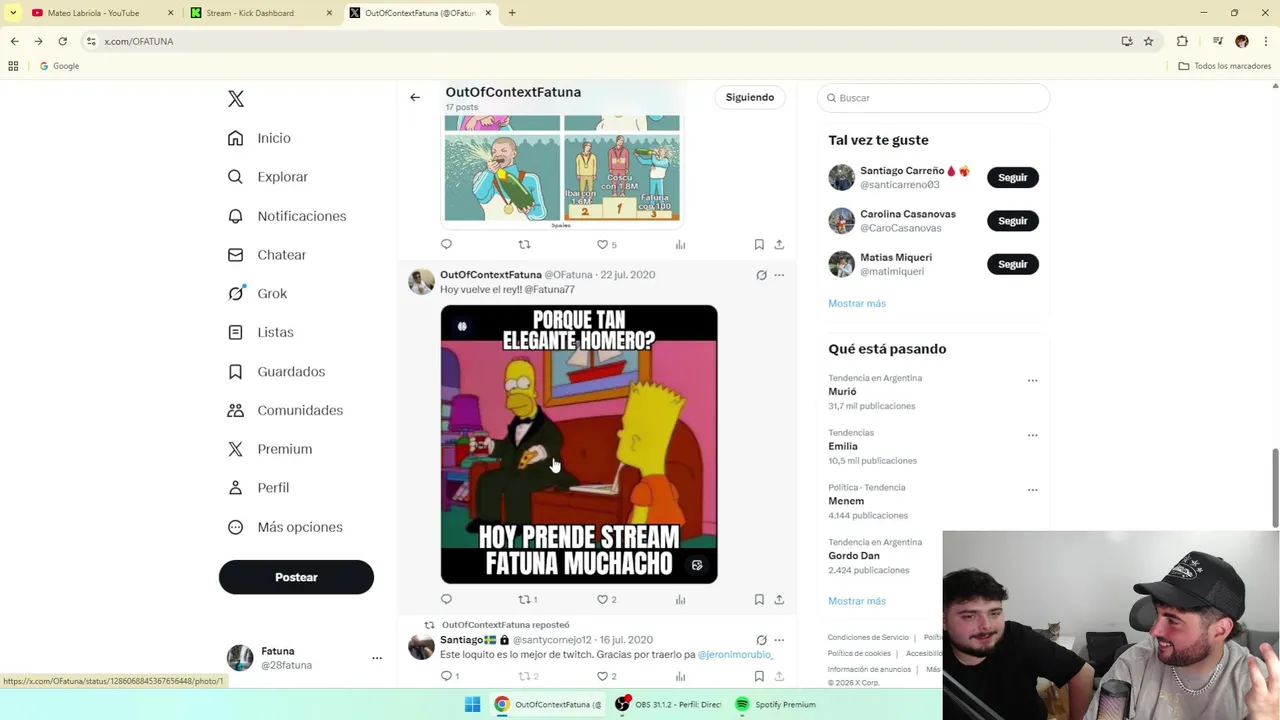Open options for Murió trend
The image size is (1280, 720).
coord(1033,380)
